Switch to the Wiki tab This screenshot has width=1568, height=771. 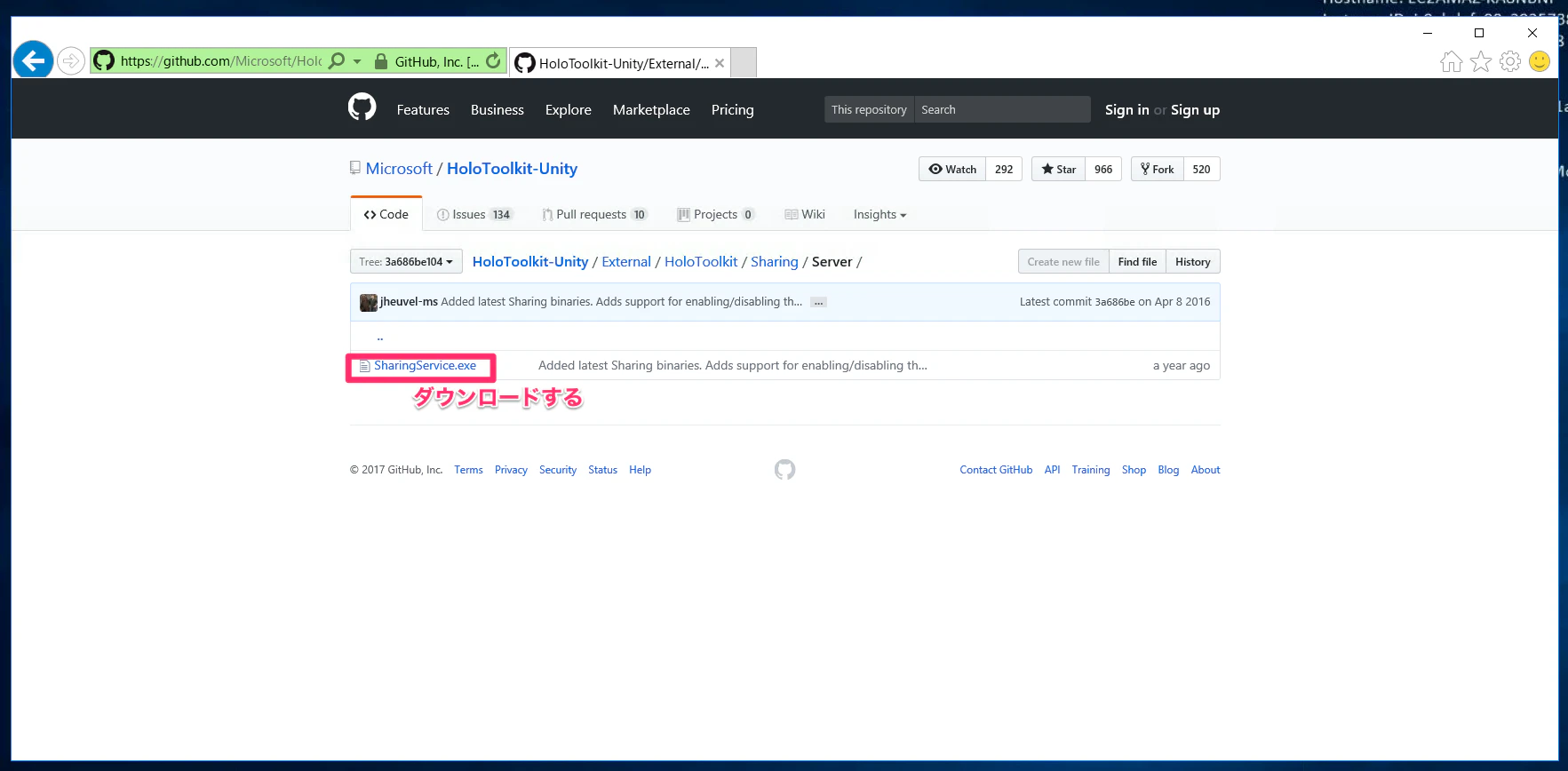[805, 214]
